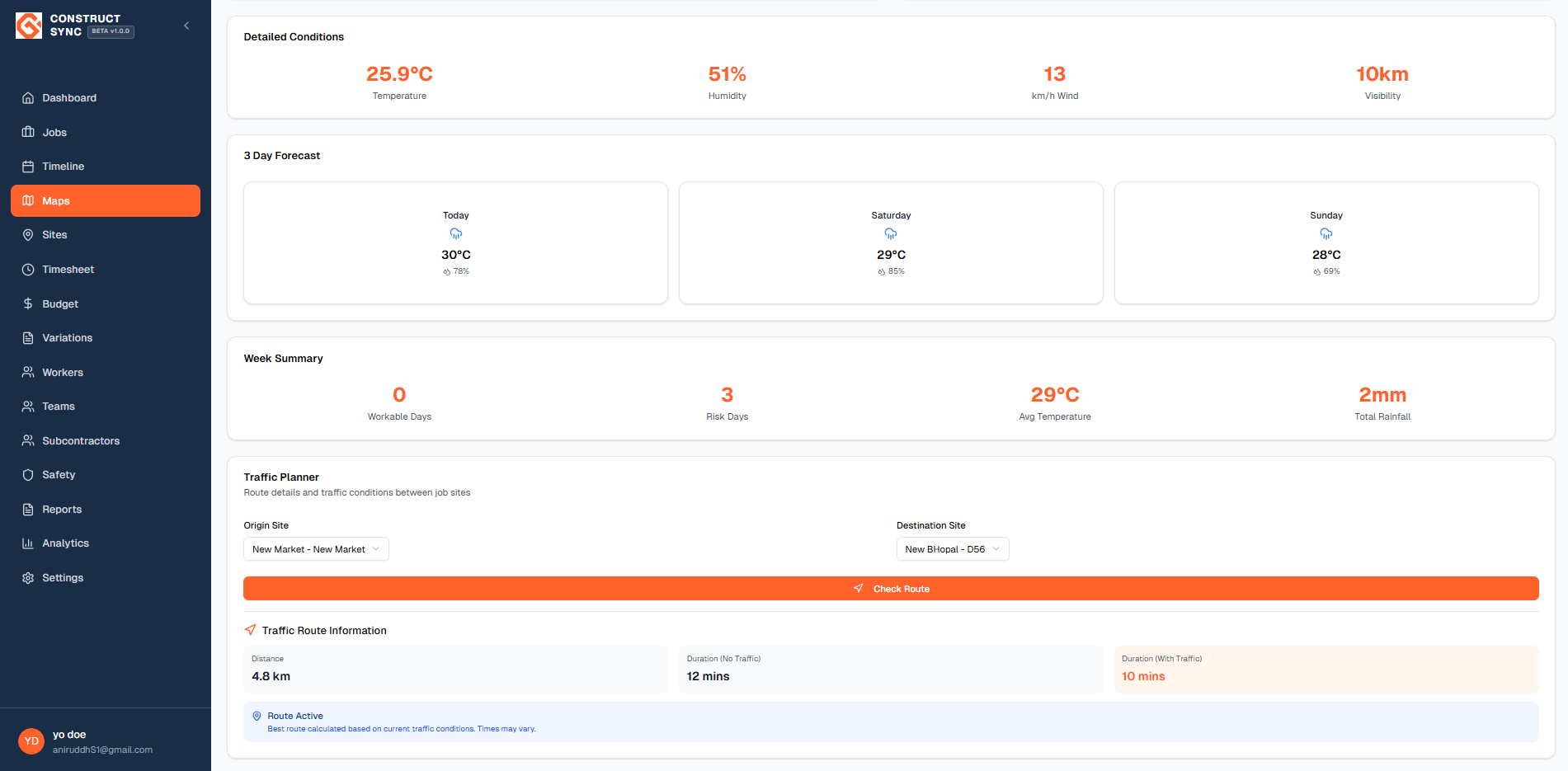Open the Timesheet clock icon

pos(29,269)
